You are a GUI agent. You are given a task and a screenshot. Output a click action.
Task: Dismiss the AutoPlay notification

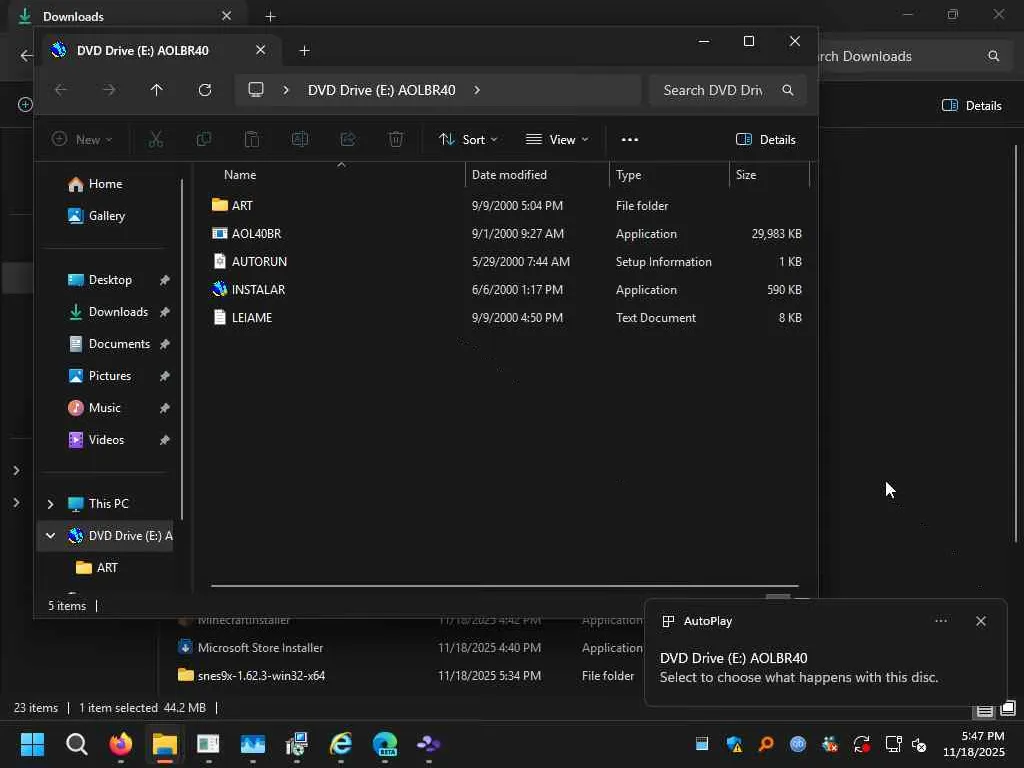tap(981, 621)
